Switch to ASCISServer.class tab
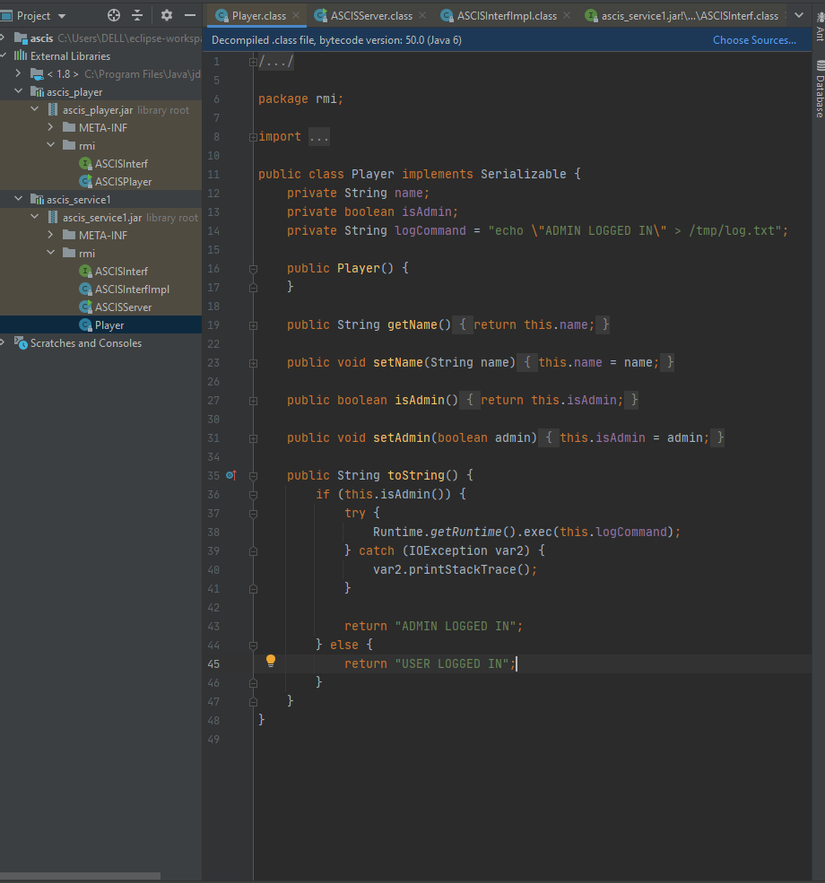The width and height of the screenshot is (825, 883). coord(370,16)
